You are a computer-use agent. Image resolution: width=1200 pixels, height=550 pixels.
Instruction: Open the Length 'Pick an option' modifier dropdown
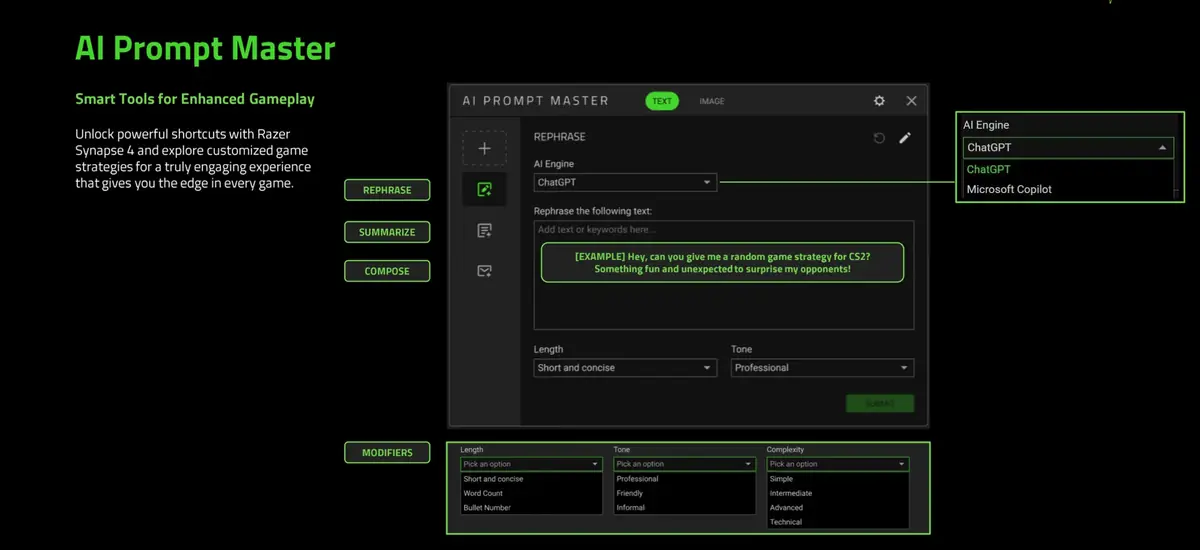[531, 464]
